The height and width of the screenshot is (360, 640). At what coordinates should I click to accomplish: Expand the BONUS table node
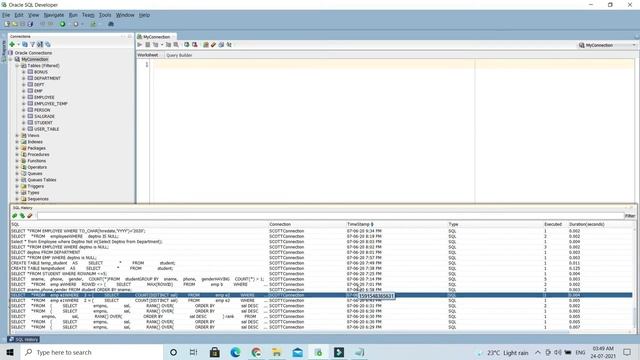click(24, 72)
